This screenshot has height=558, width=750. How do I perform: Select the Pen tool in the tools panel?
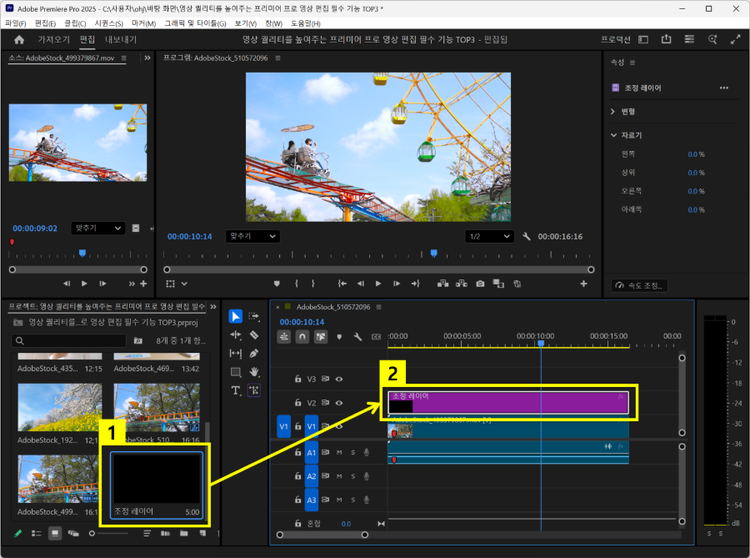(x=254, y=353)
